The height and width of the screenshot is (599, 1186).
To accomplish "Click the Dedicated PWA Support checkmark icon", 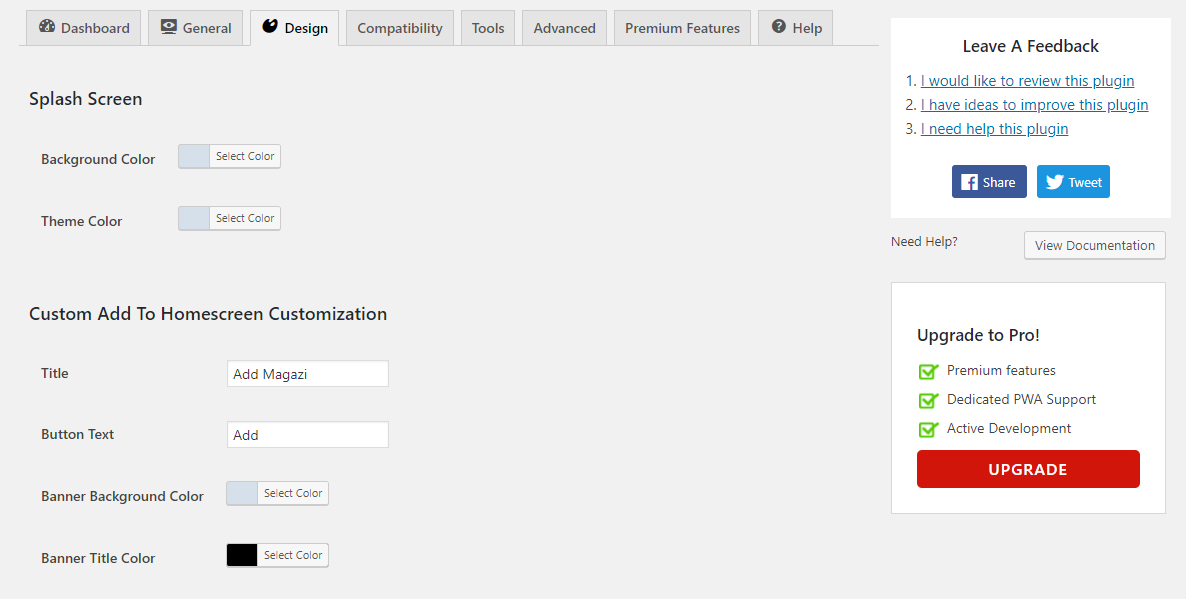I will 928,400.
